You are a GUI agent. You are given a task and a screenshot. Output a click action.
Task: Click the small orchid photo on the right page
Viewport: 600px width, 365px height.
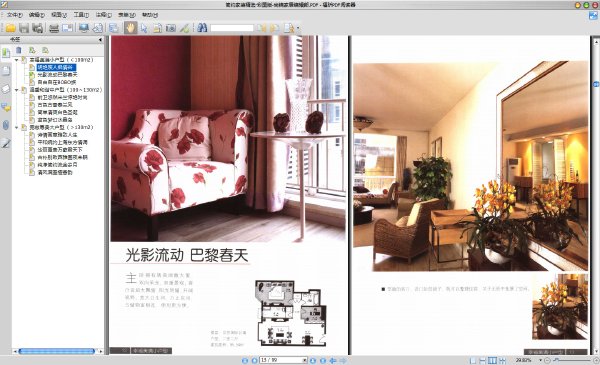coord(560,307)
